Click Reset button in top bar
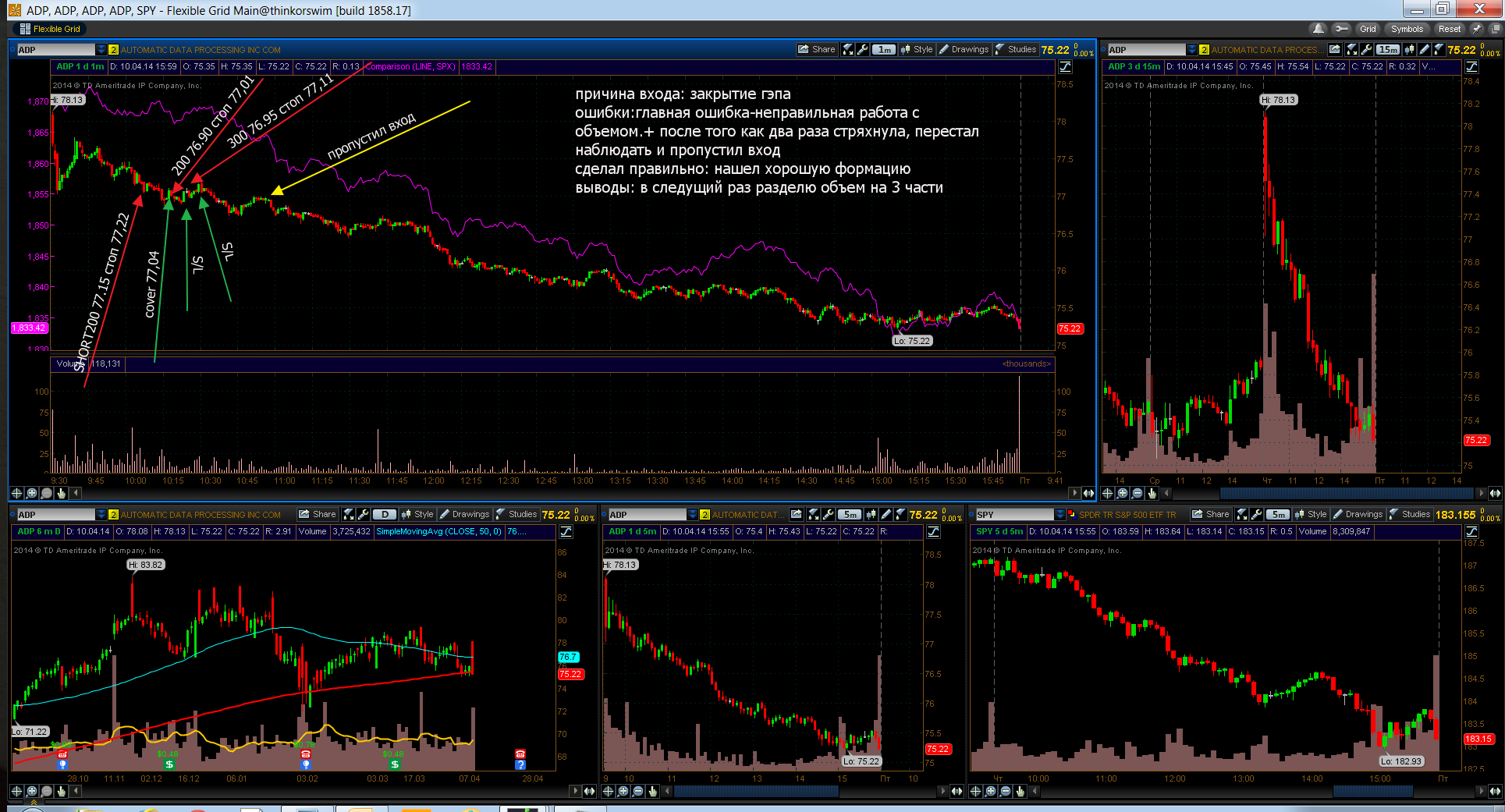Viewport: 1505px width, 812px height. coord(1450,29)
